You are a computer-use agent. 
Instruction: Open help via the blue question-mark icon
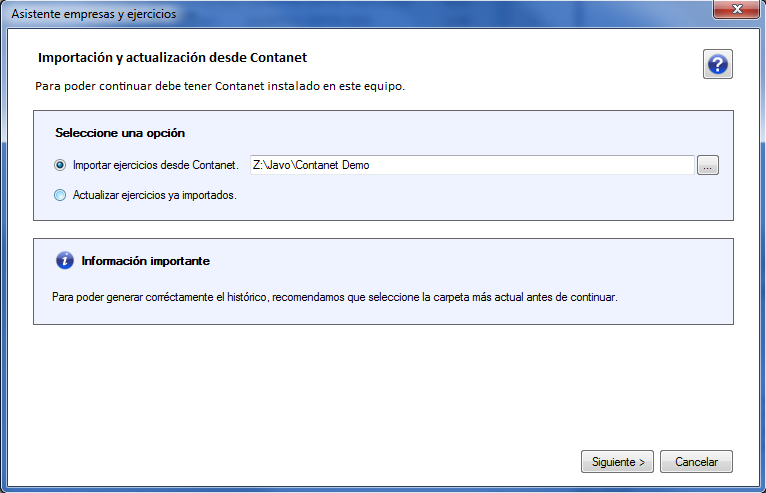click(718, 64)
